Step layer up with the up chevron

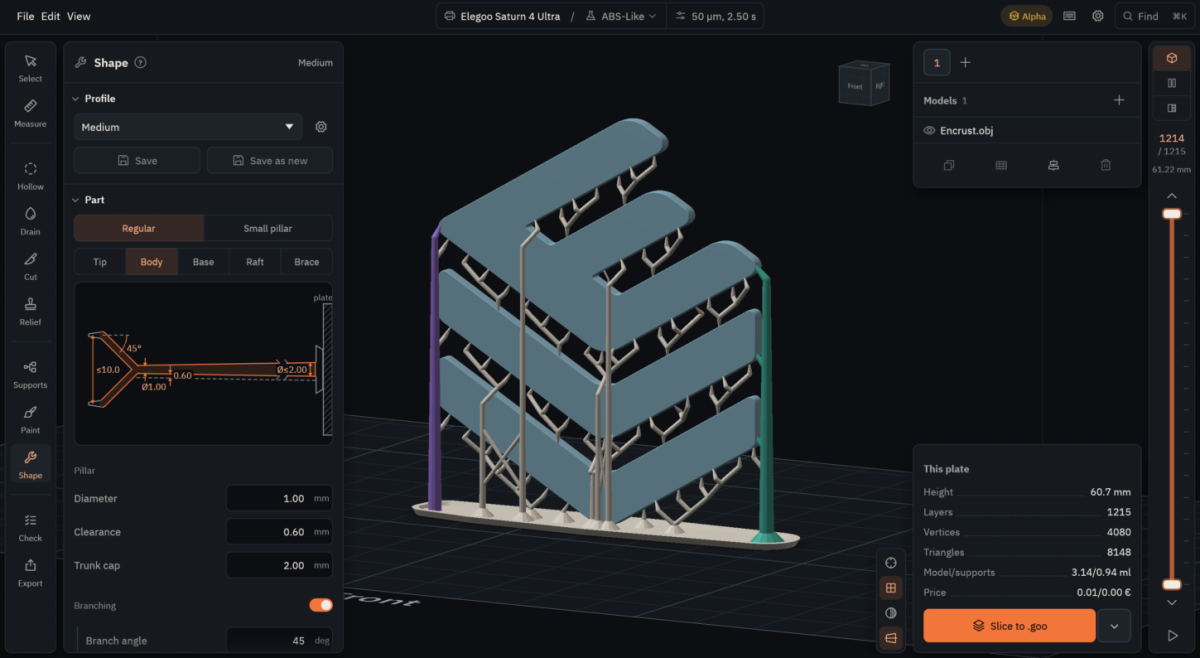point(1172,195)
